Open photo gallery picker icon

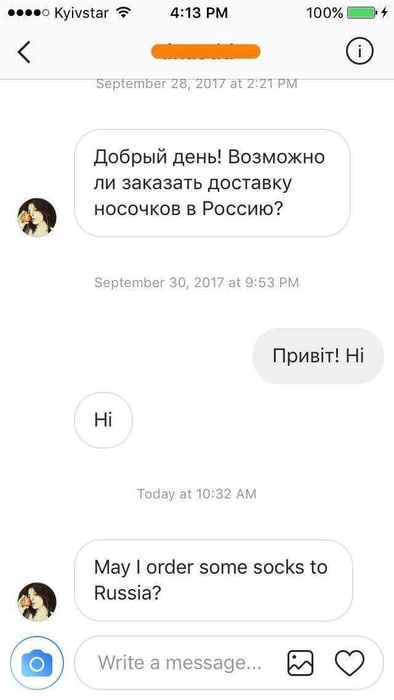[x=300, y=663]
